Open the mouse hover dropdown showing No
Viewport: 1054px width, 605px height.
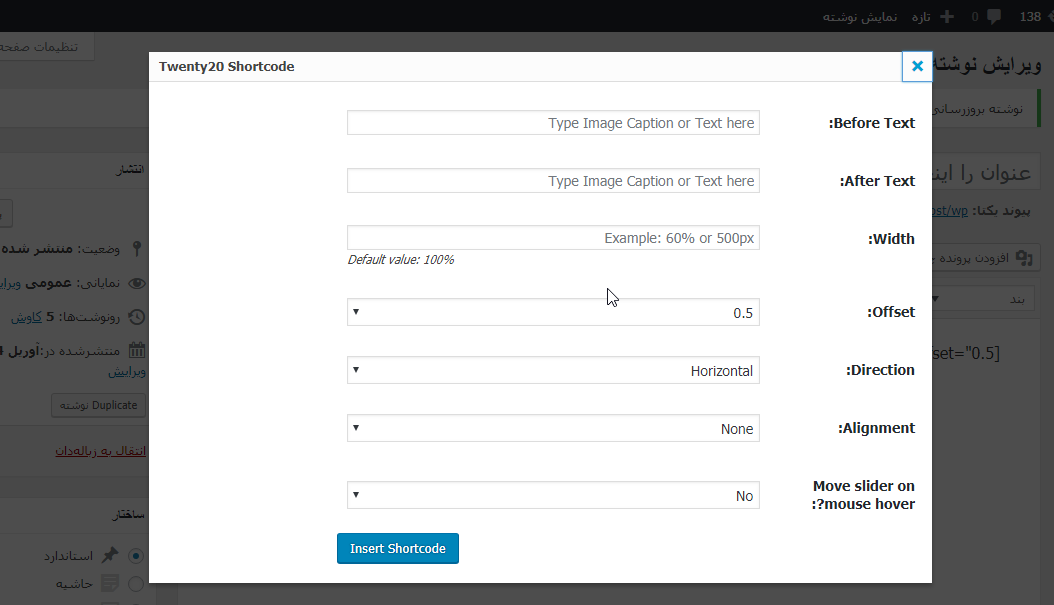coord(553,495)
